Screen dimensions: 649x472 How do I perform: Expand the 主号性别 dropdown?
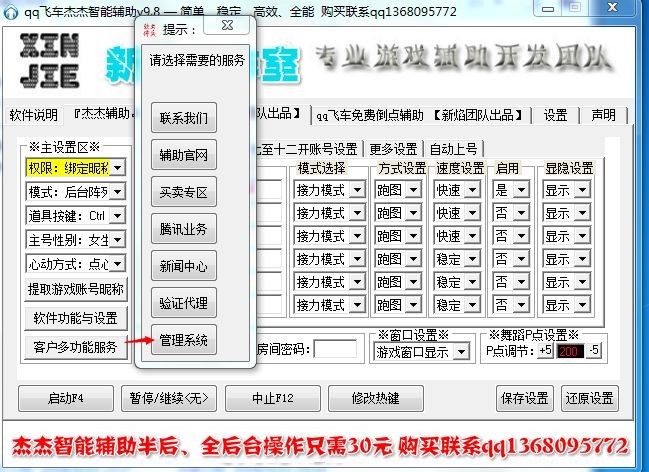118,239
